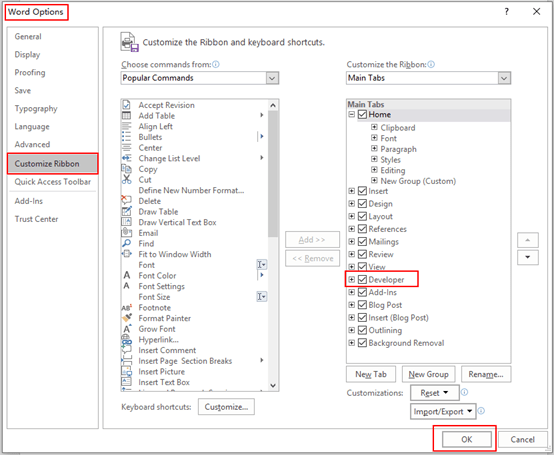The image size is (554, 455).
Task: Select the Customize Ribbon category
Action: coord(53,164)
